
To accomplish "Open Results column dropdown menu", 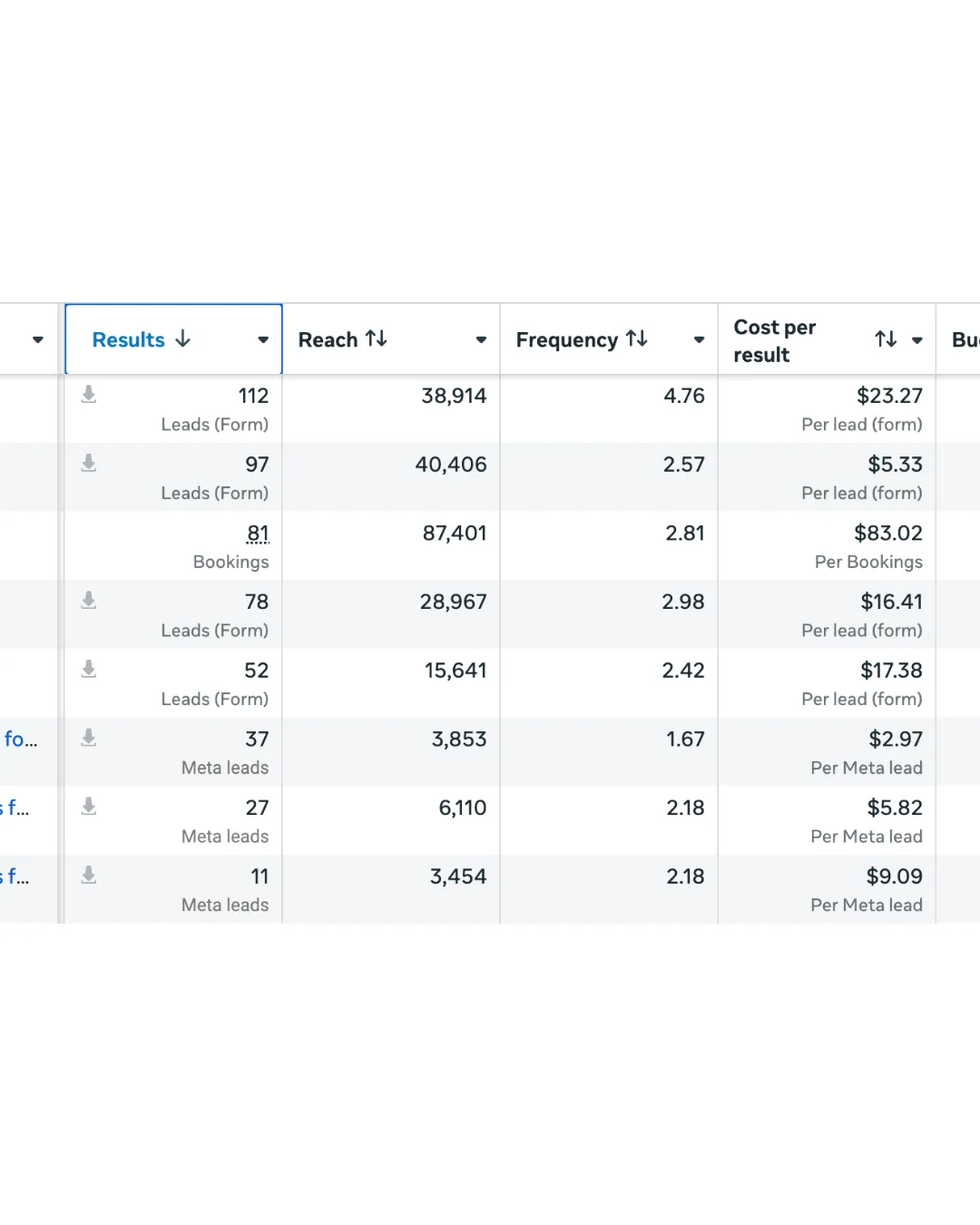I will [263, 340].
